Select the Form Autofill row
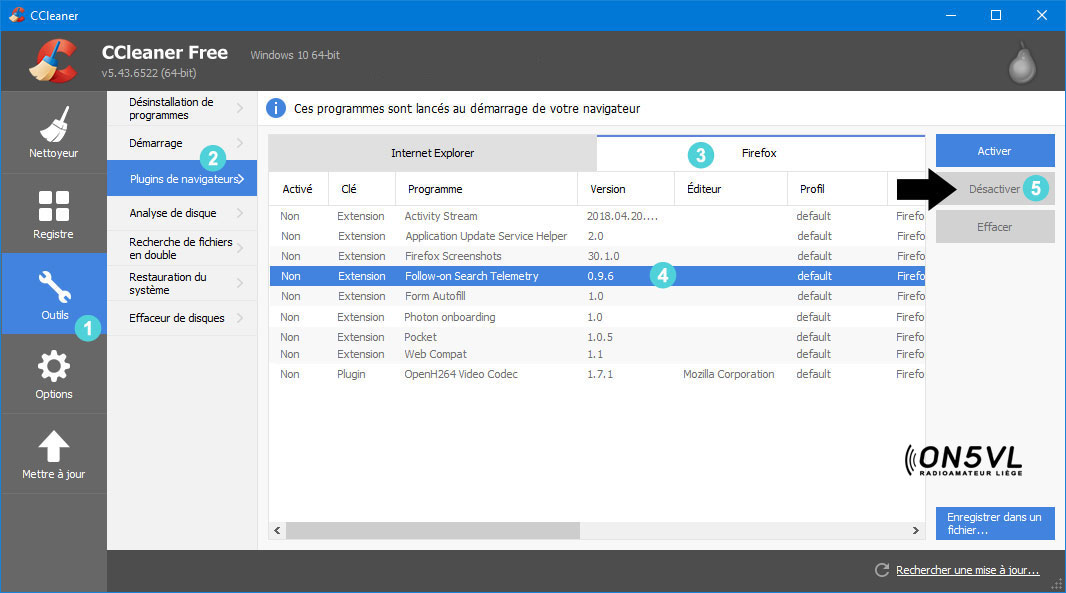 point(597,296)
